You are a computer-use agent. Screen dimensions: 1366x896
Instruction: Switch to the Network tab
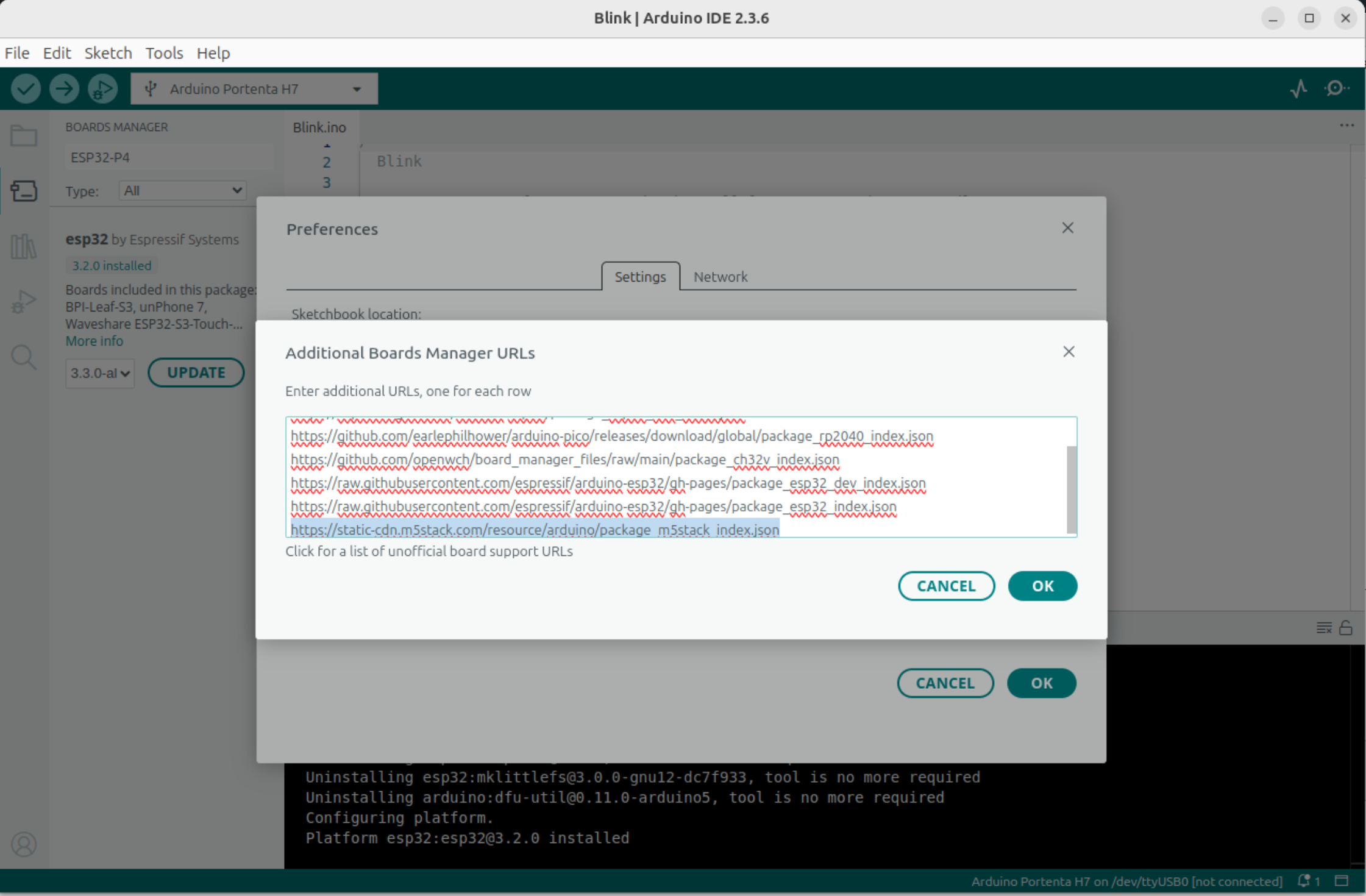coord(720,277)
